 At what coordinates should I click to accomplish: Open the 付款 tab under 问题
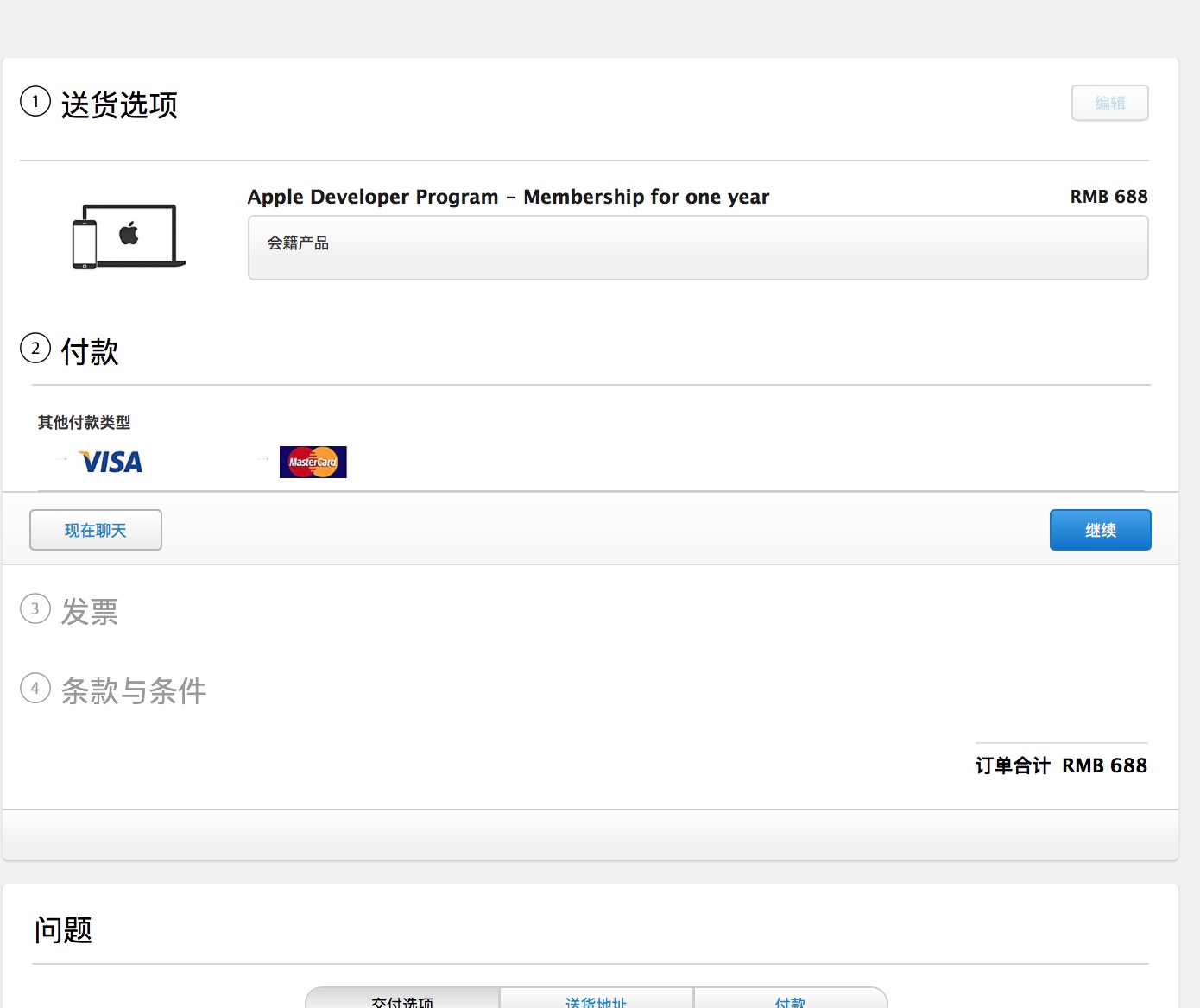point(790,999)
